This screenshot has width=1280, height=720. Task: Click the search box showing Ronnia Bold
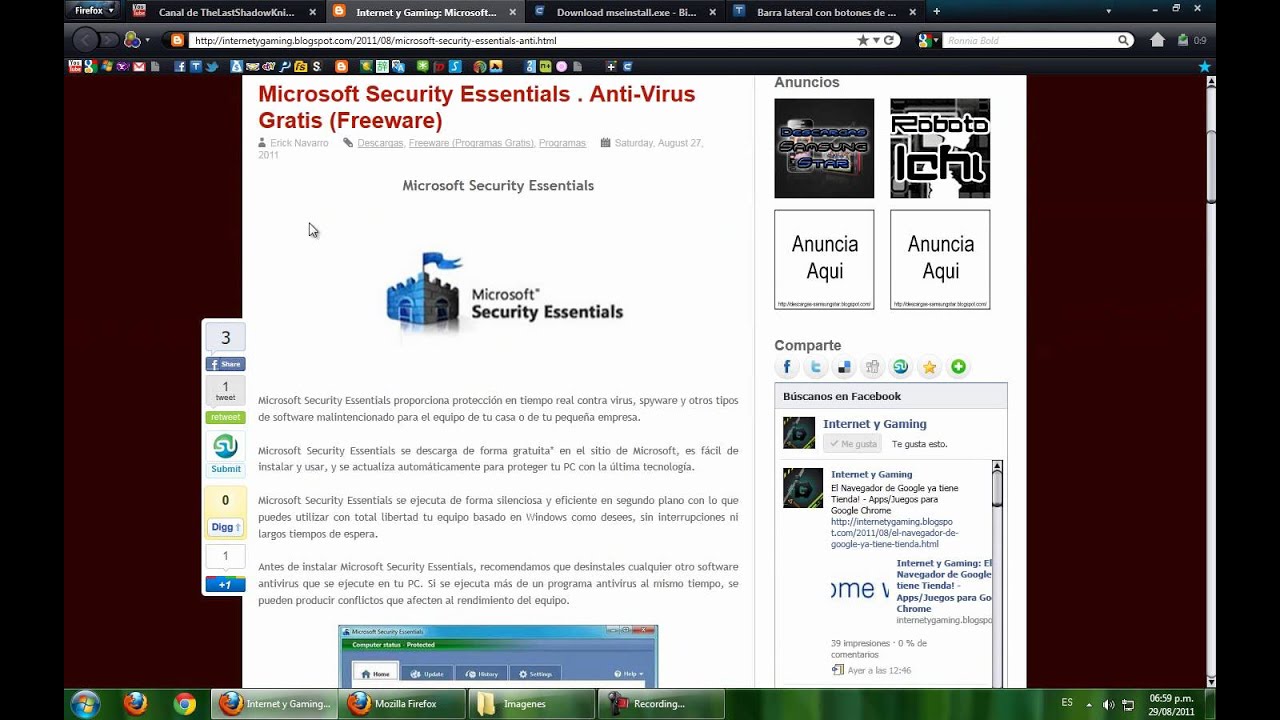[1029, 41]
